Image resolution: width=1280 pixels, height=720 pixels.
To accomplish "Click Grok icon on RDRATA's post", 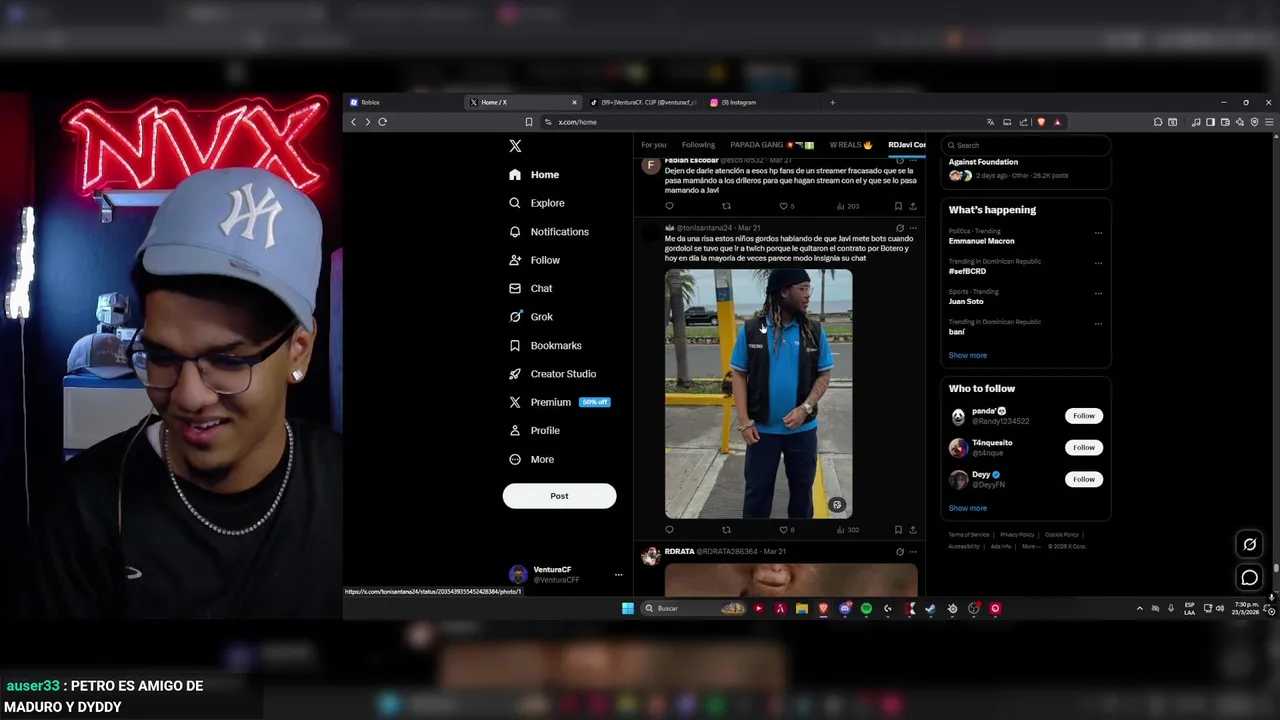I will coord(899,552).
